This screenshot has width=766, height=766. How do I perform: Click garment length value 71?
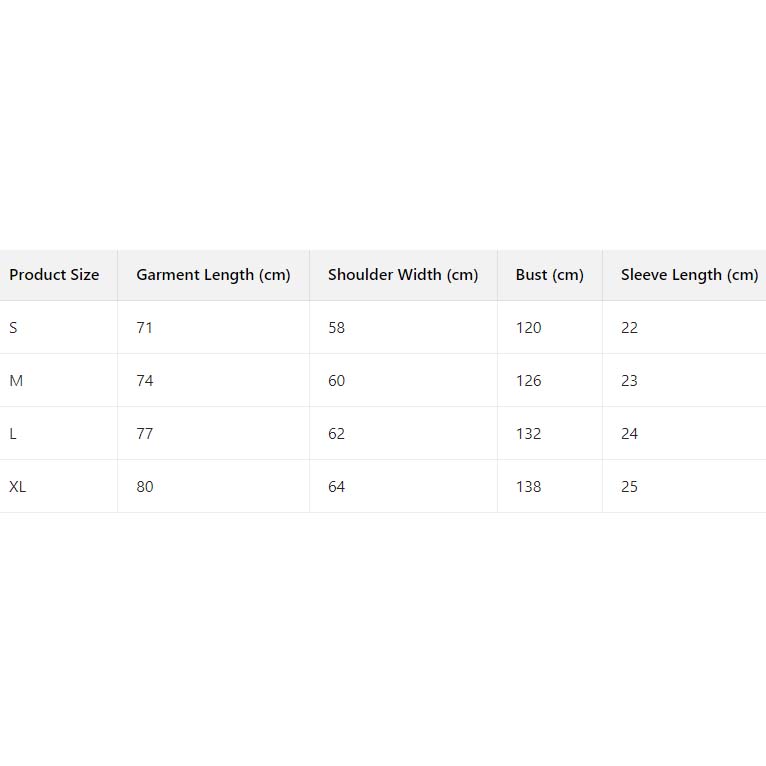coord(145,328)
